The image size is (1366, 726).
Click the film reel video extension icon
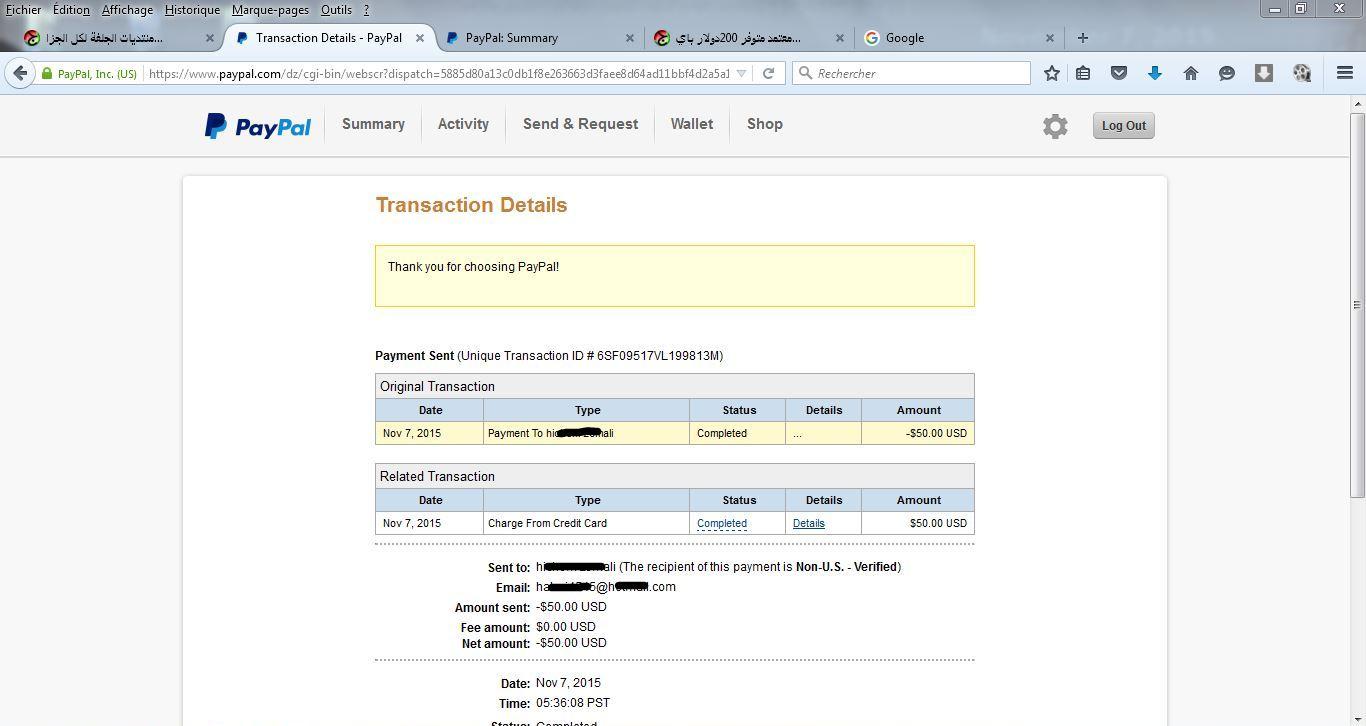coord(1301,73)
